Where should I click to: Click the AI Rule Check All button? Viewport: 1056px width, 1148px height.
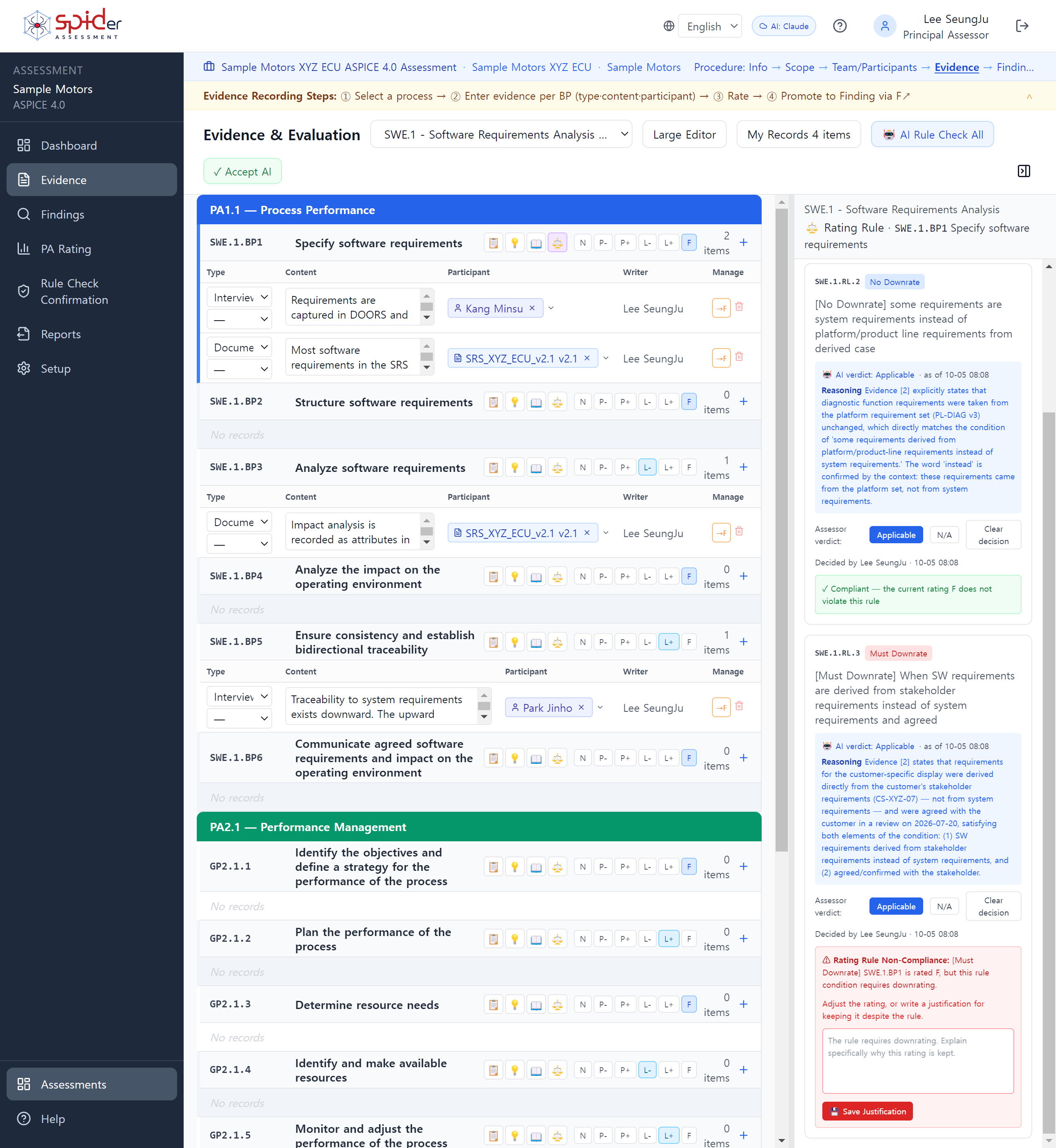tap(932, 134)
